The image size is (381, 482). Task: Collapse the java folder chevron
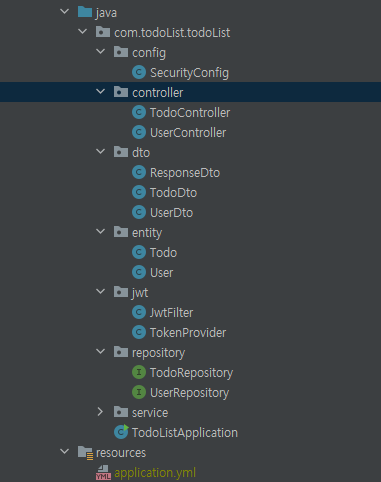(x=64, y=12)
